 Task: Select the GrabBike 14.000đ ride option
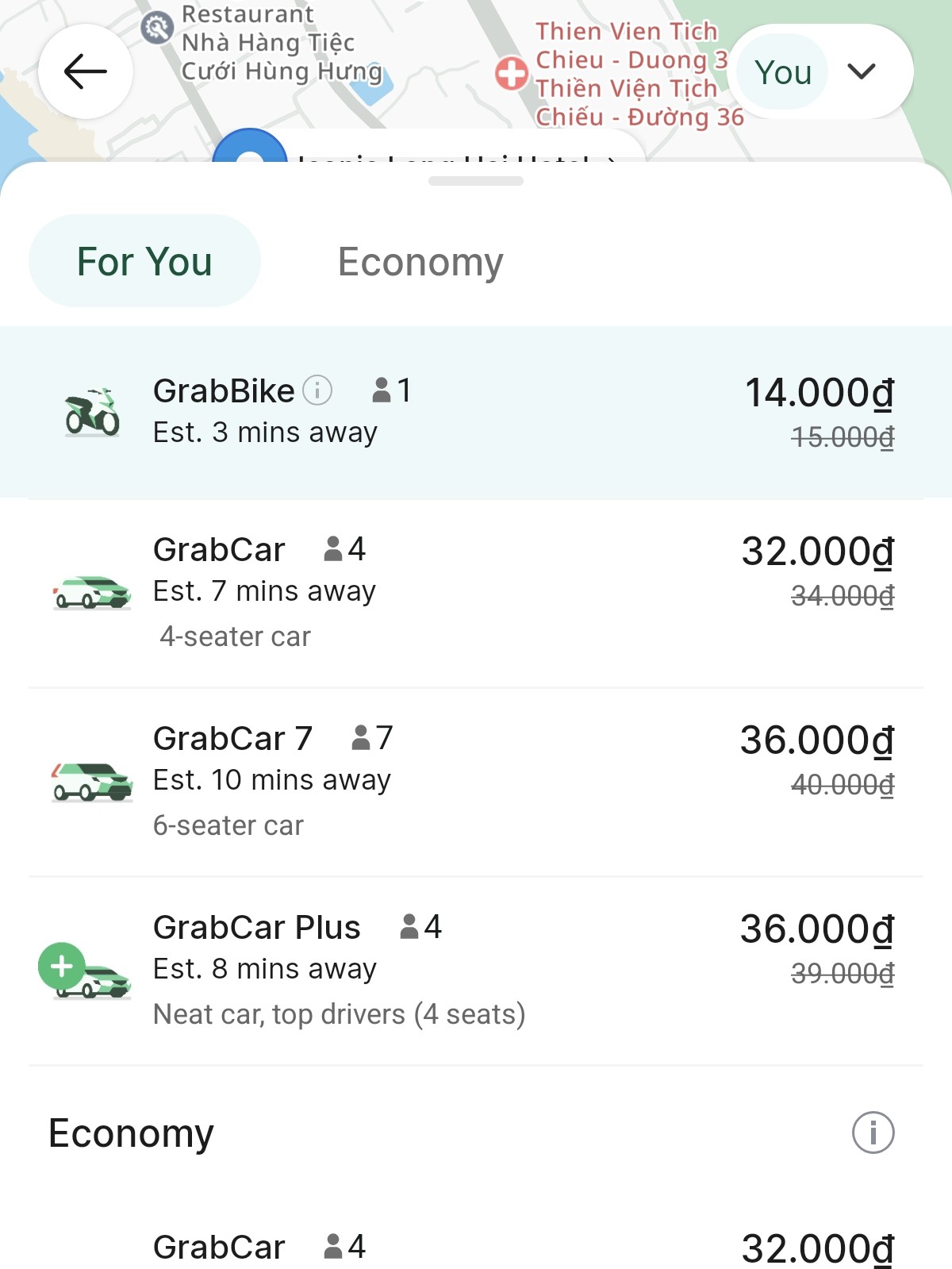coord(476,412)
